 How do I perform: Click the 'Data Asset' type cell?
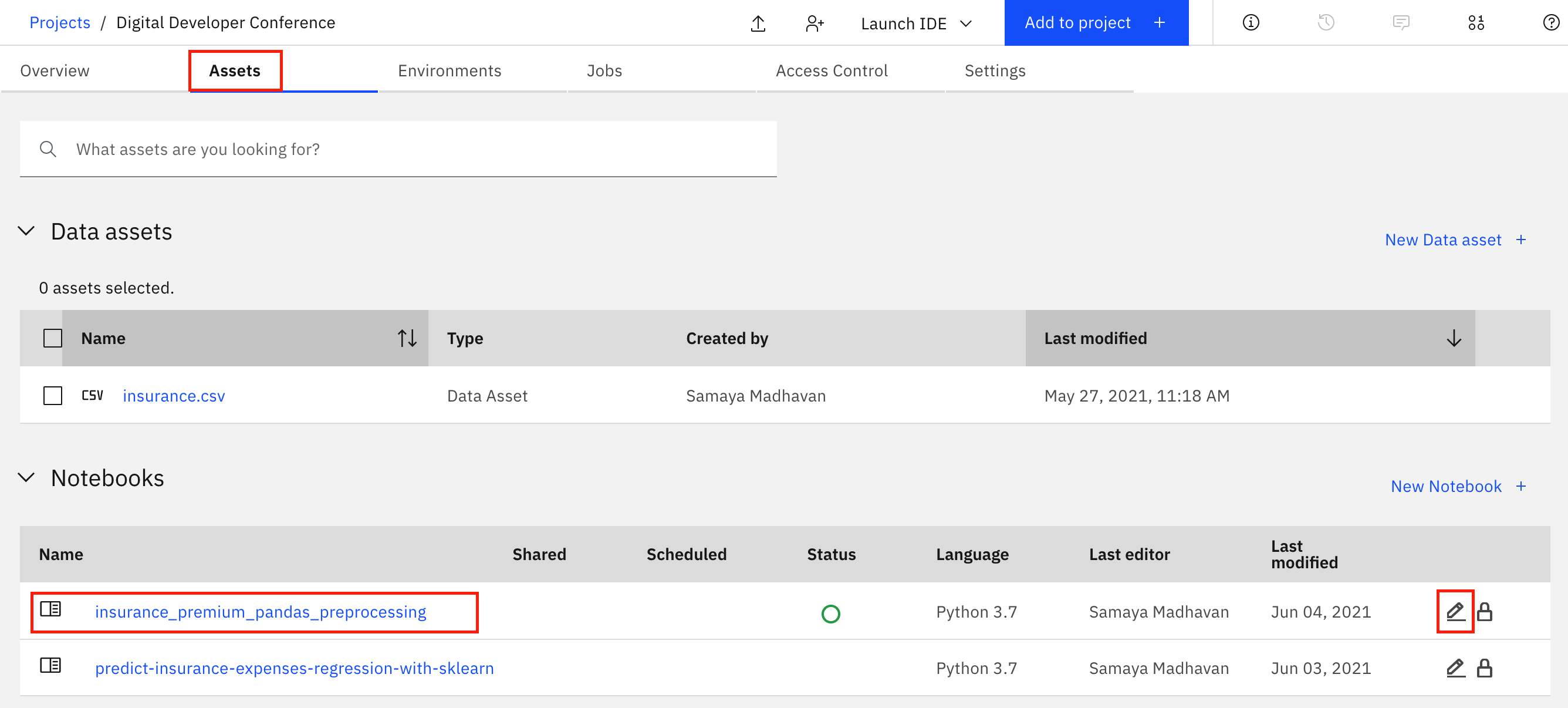click(487, 396)
